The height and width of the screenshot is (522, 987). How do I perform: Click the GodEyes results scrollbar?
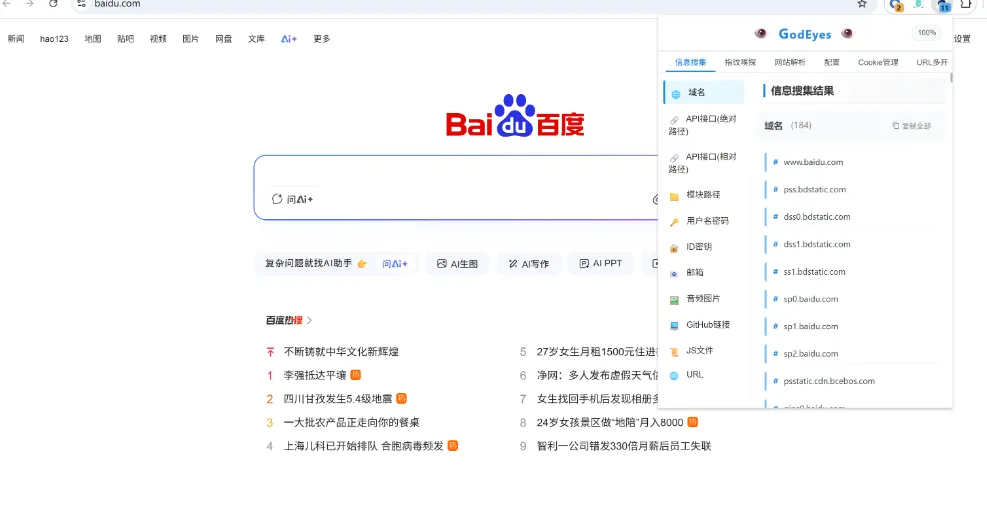(x=951, y=77)
